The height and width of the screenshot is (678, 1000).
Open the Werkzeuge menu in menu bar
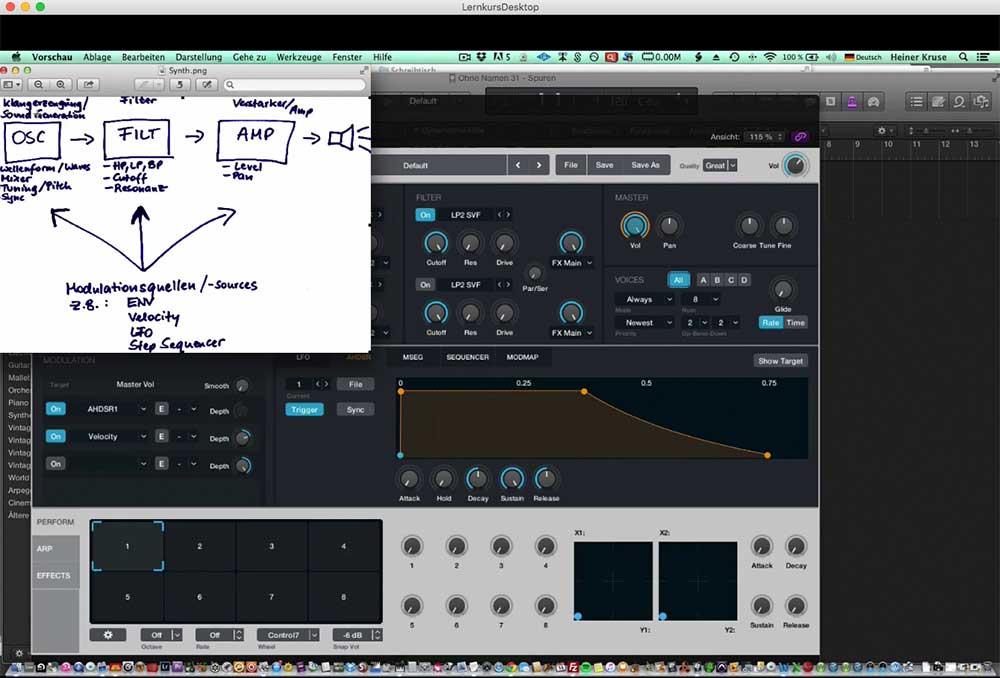(298, 58)
